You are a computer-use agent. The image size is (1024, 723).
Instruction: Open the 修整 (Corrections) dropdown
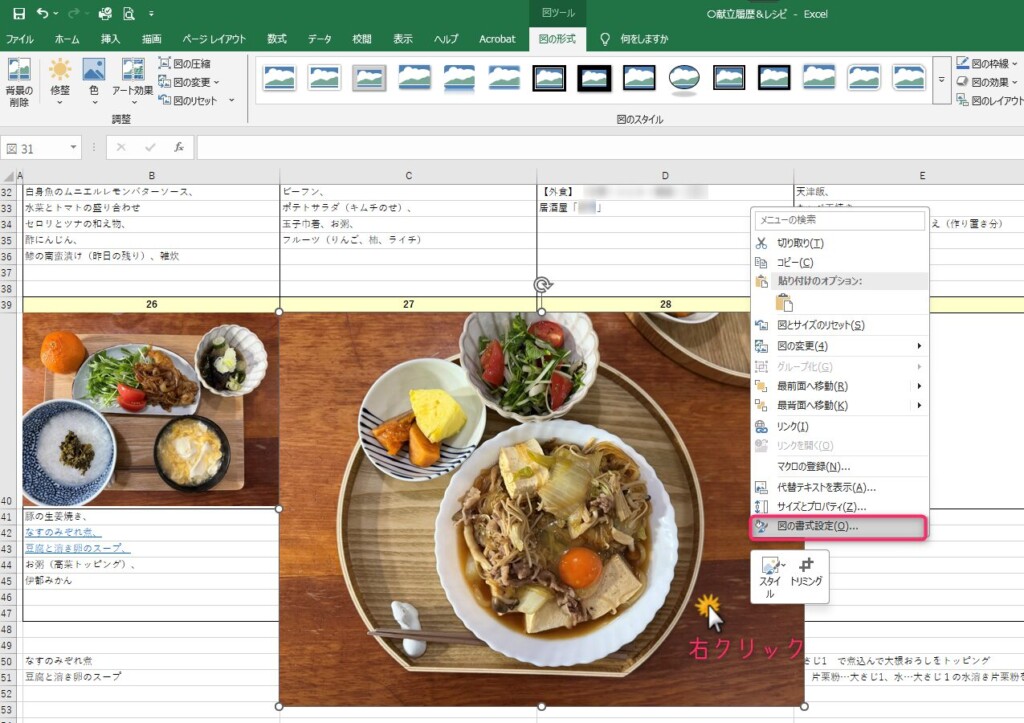coord(60,80)
